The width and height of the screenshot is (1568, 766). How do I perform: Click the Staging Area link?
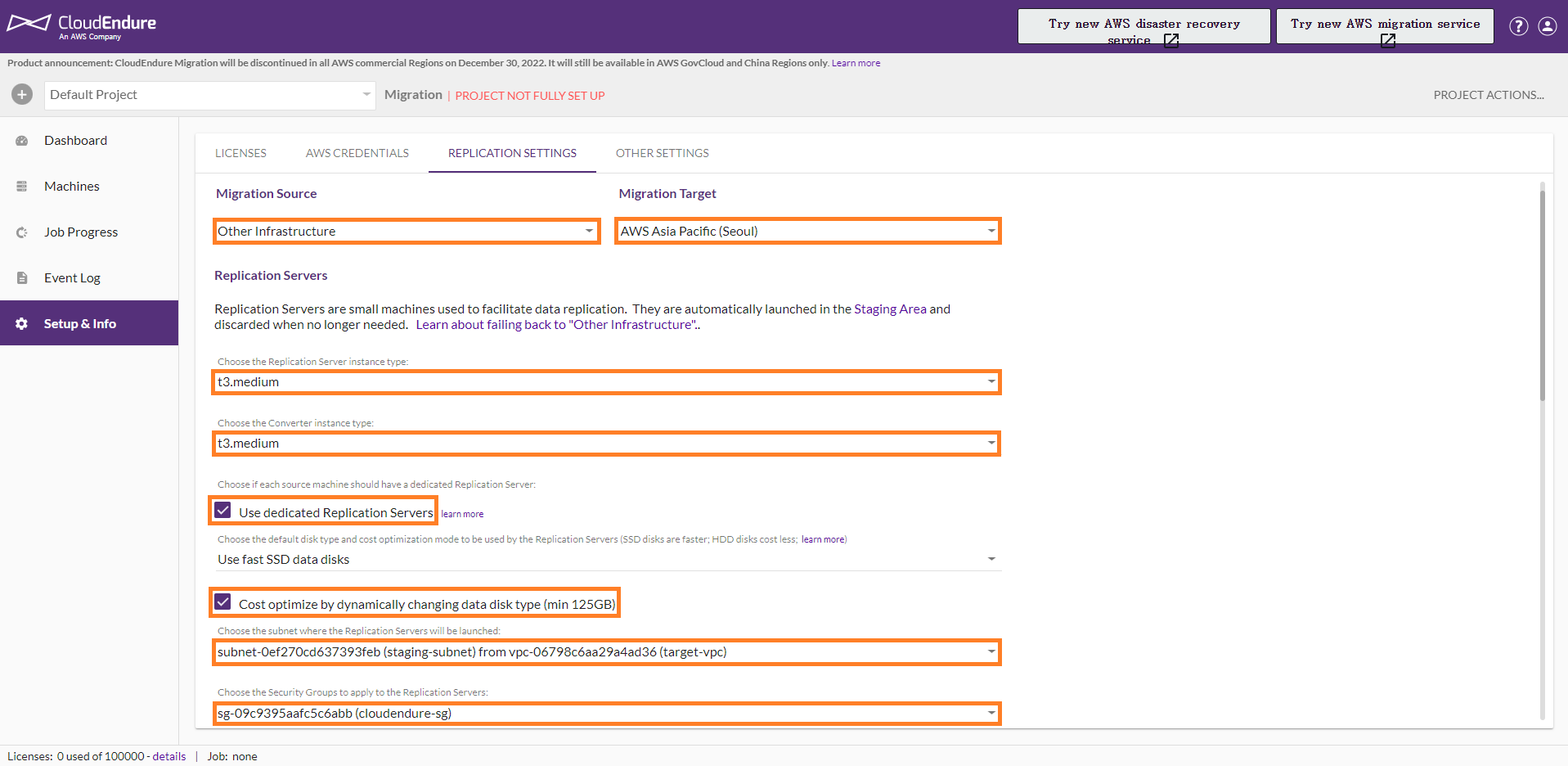coord(890,309)
